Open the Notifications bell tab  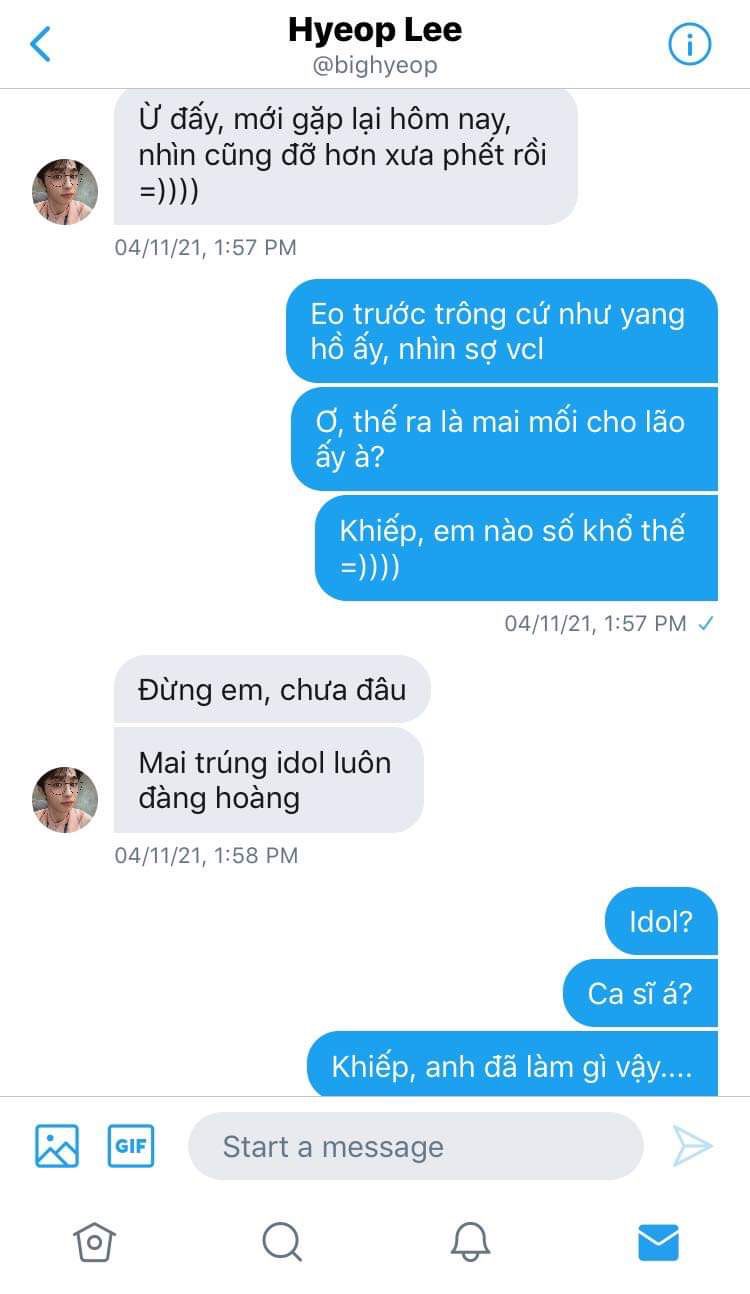pyautogui.click(x=470, y=1242)
